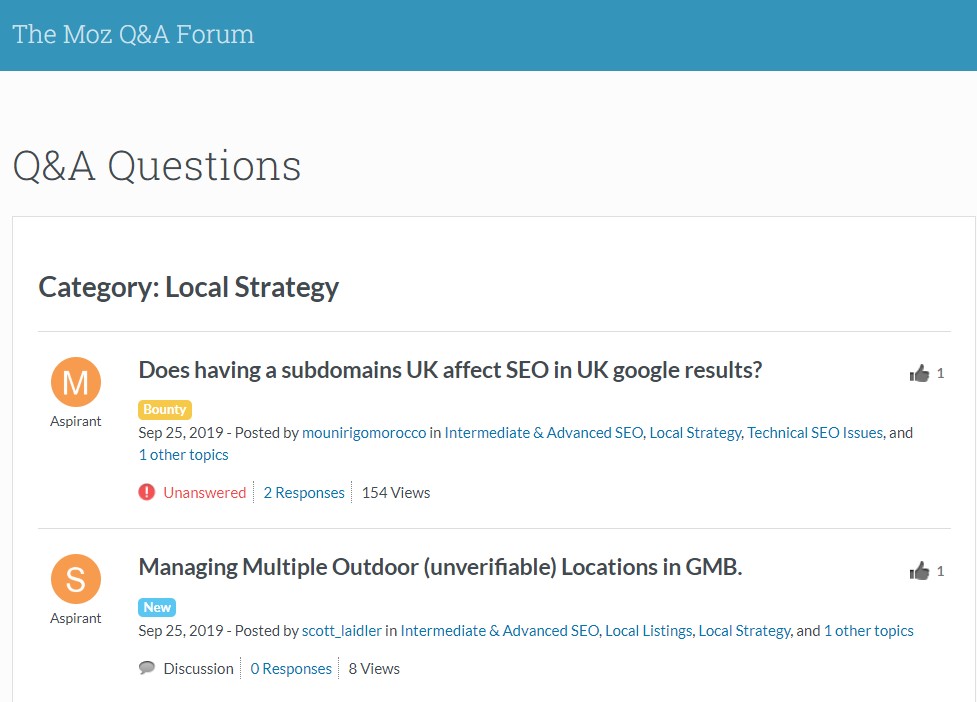Select the Aspirant rank label under scott_laidler

[75, 618]
